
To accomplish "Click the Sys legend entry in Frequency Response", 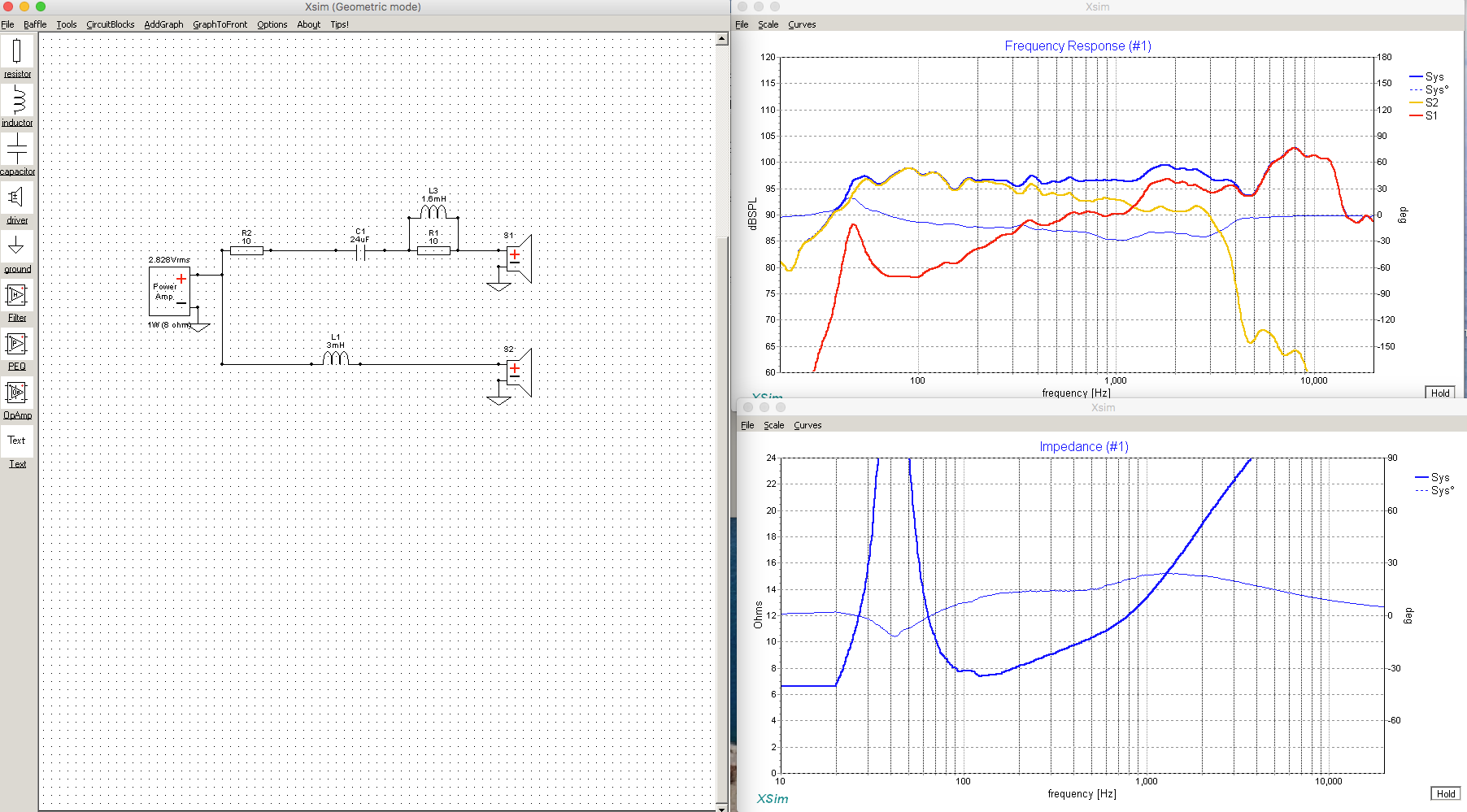I will coord(1428,76).
